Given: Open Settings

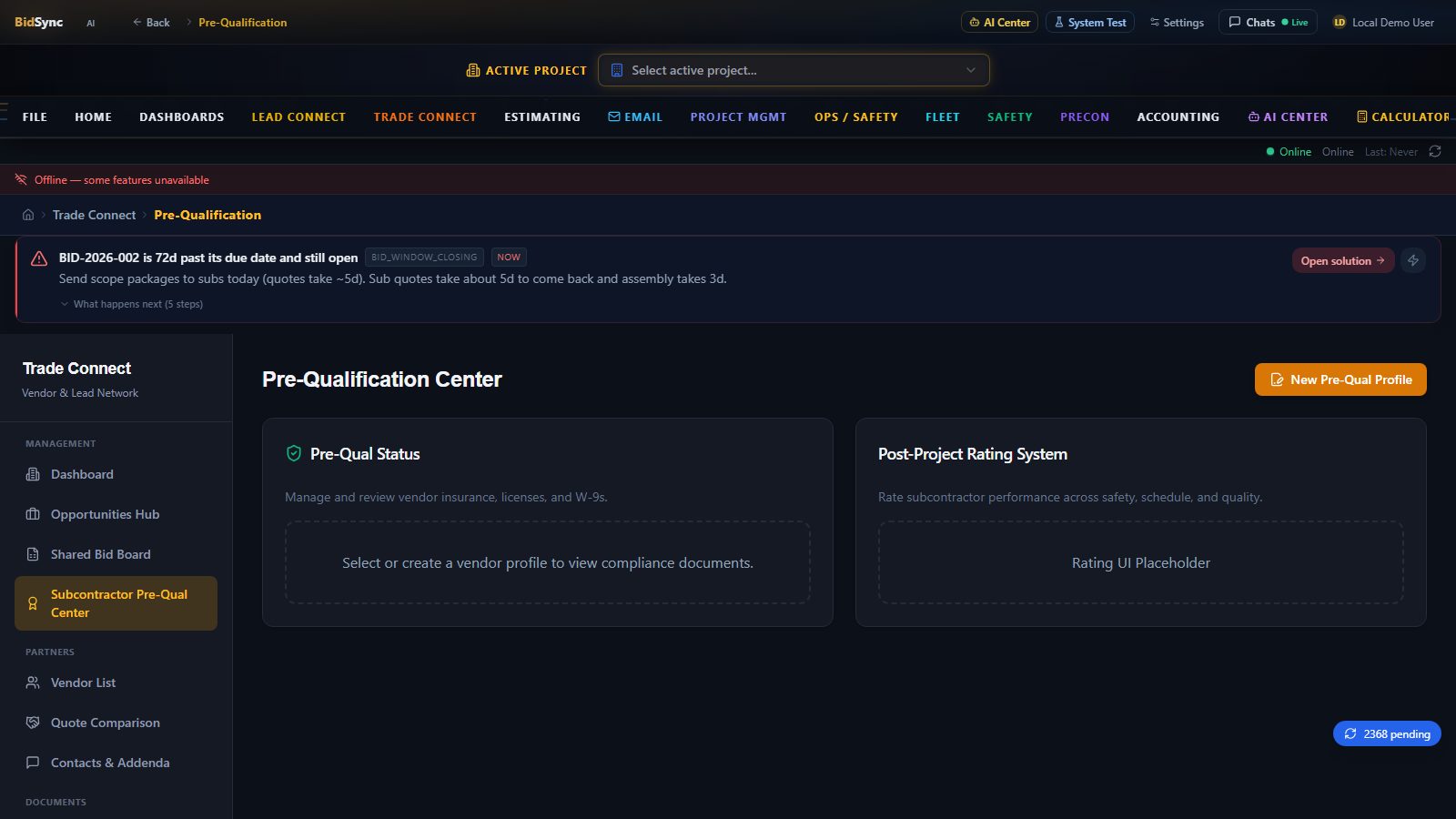Looking at the screenshot, I should [x=1177, y=22].
